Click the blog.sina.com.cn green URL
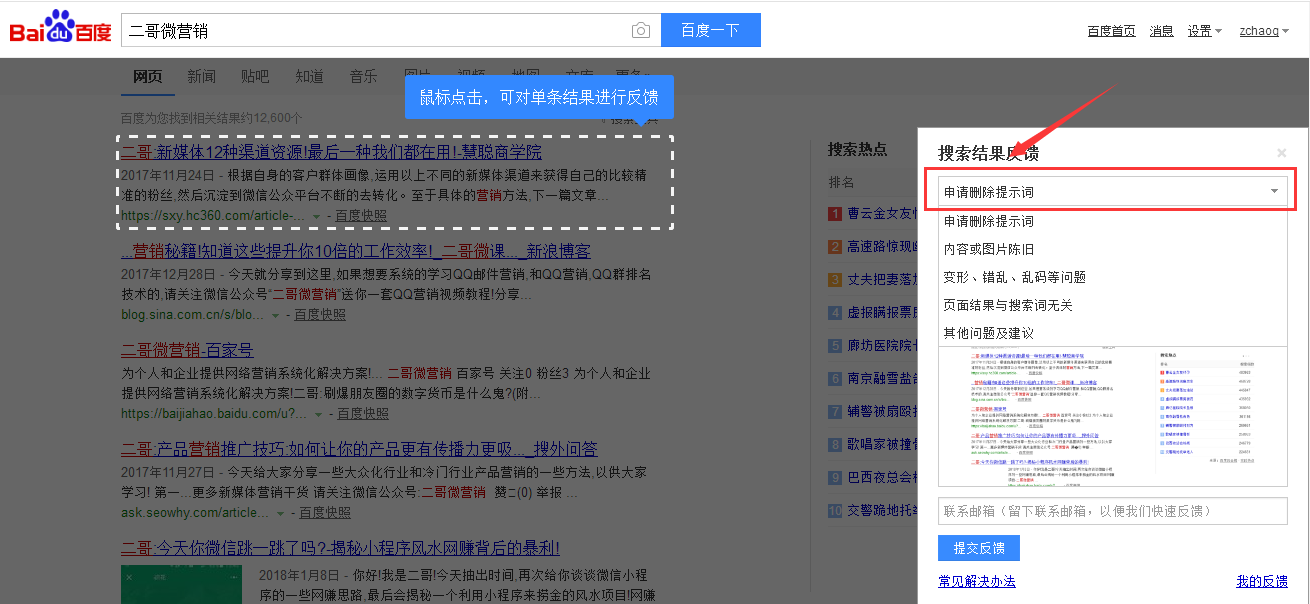1310x604 pixels. 193,314
